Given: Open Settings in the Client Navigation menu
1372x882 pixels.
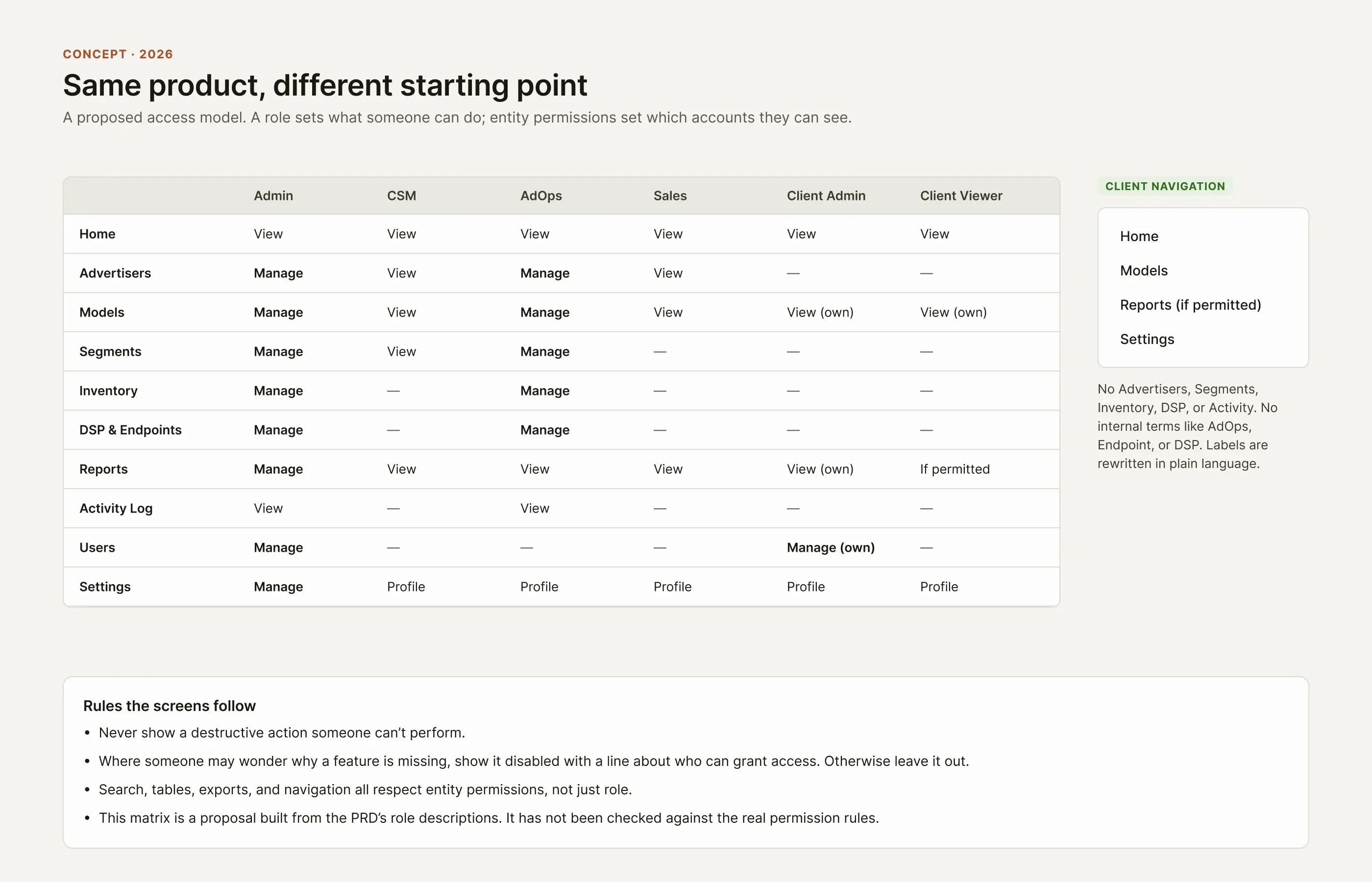Looking at the screenshot, I should pos(1147,339).
